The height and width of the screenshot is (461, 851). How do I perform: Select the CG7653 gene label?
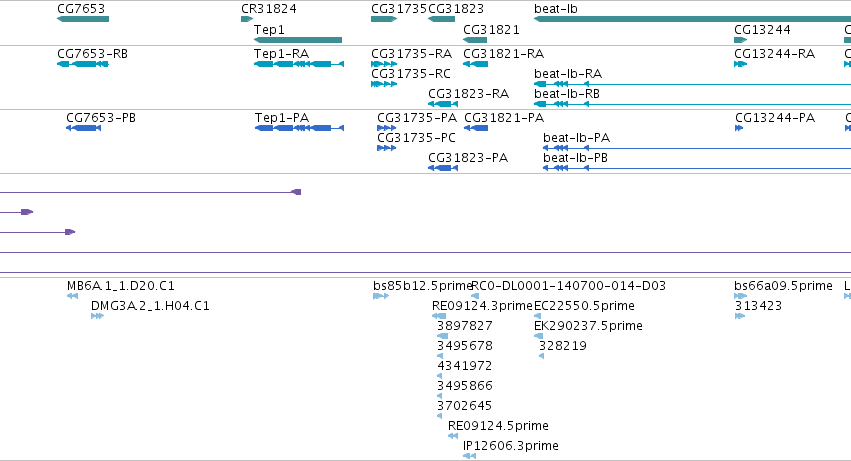tap(81, 9)
